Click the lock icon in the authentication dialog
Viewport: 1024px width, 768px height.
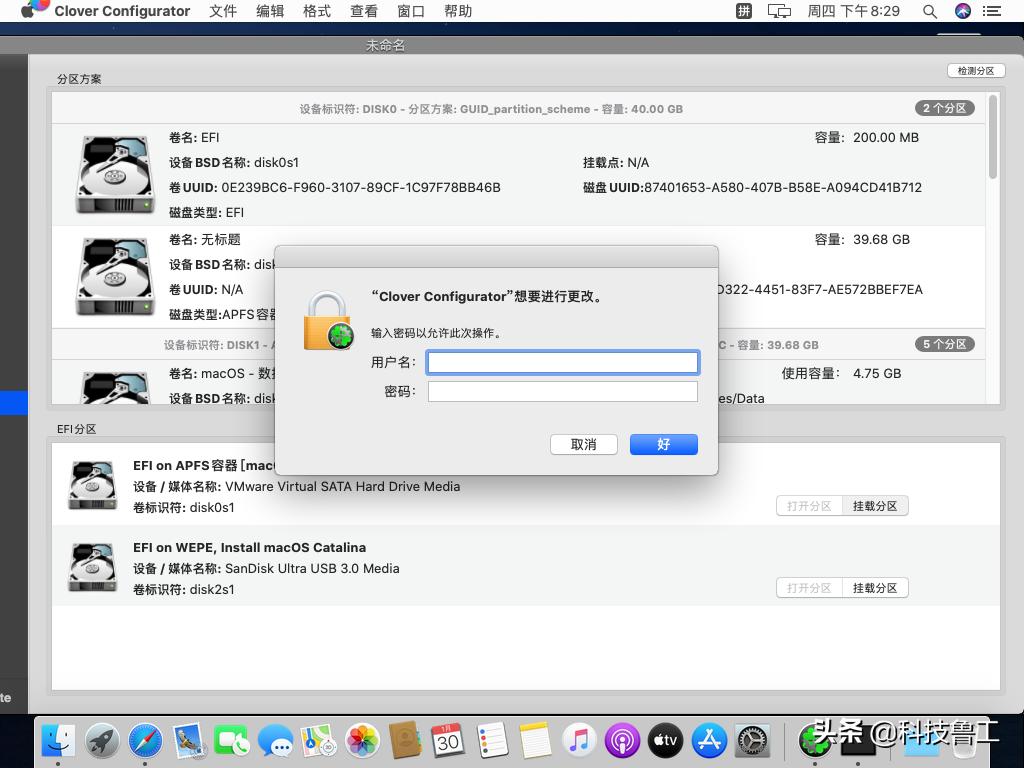pyautogui.click(x=328, y=320)
